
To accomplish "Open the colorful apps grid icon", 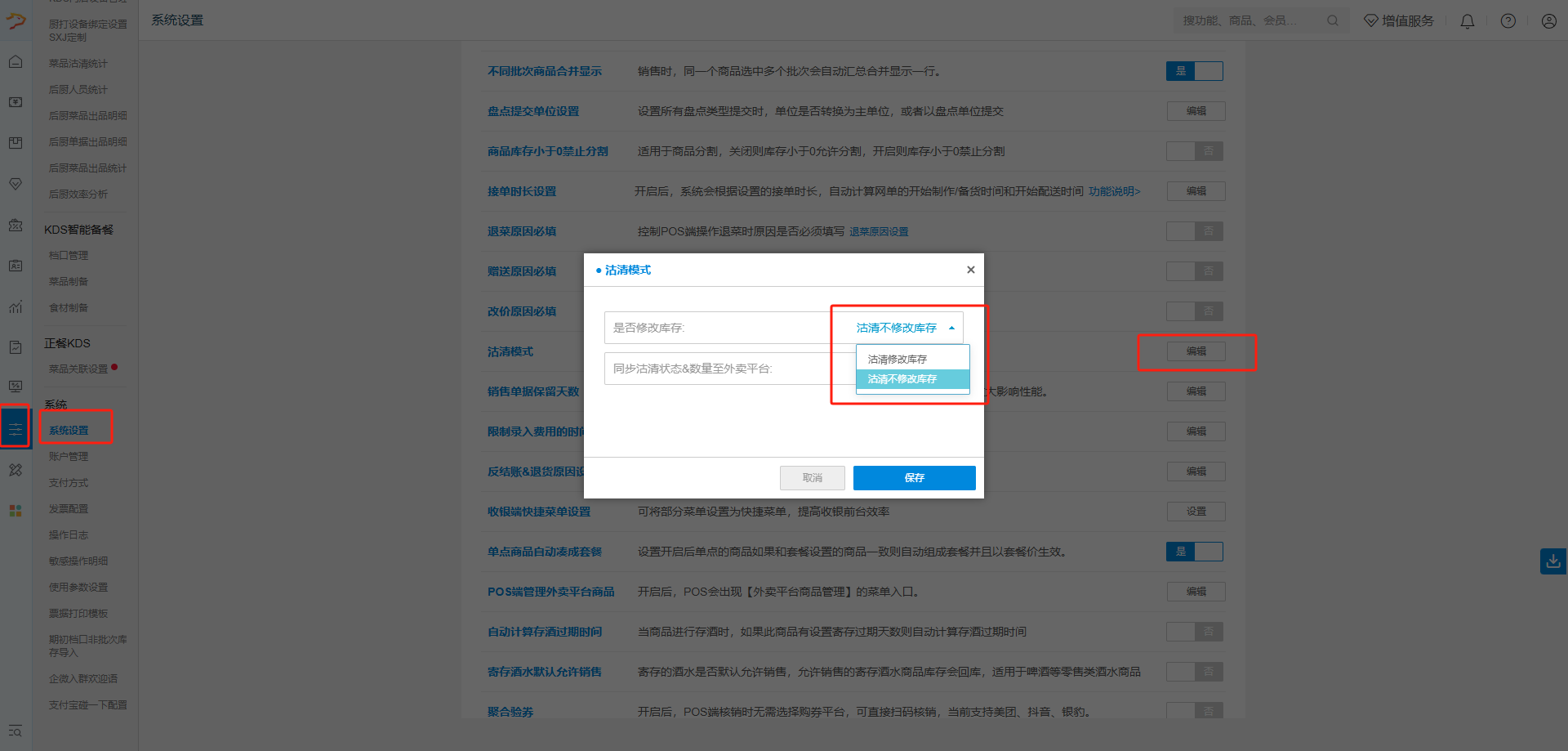I will coord(16,510).
